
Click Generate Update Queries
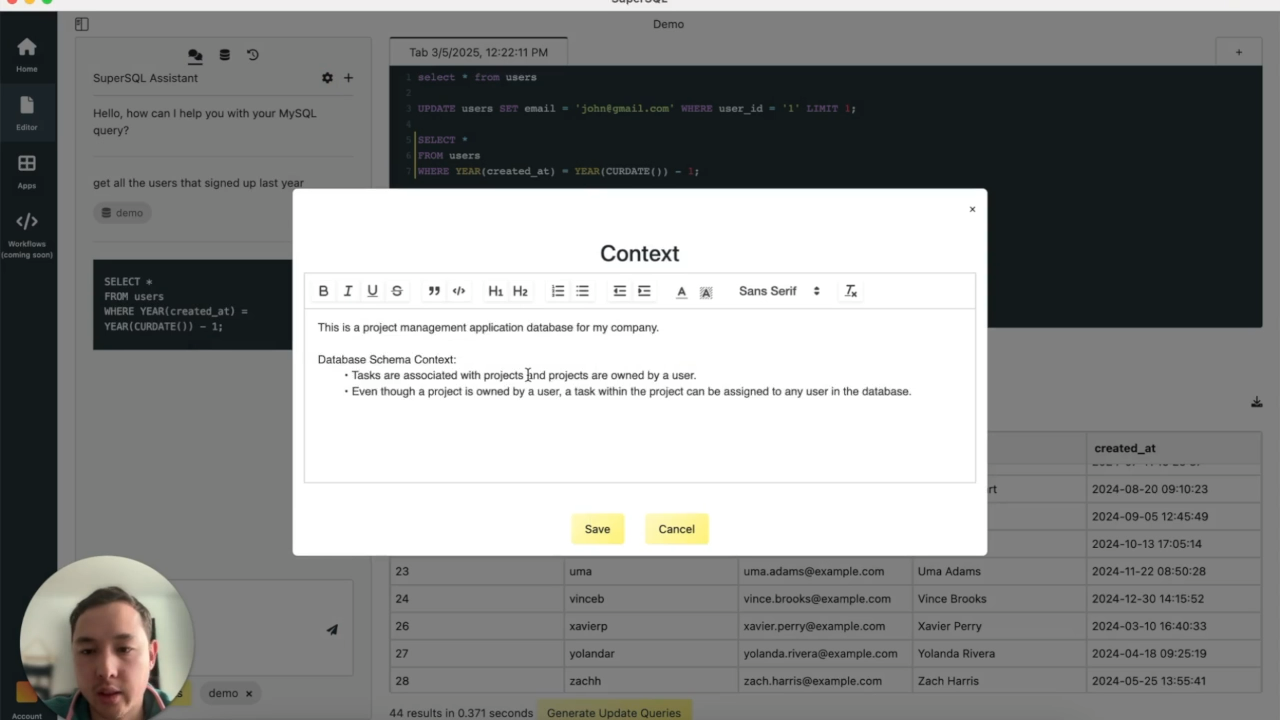(613, 712)
